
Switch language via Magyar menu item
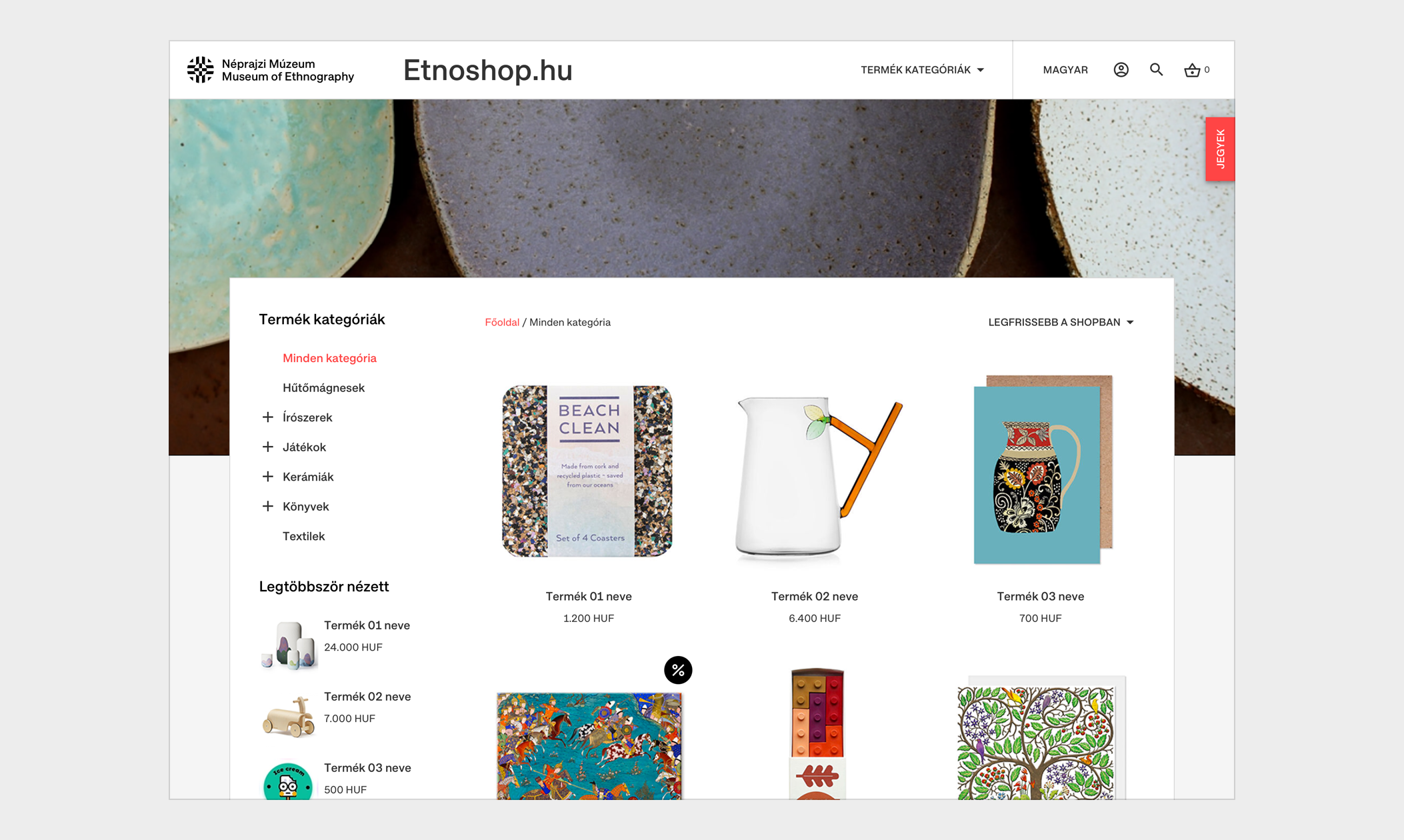point(1065,70)
